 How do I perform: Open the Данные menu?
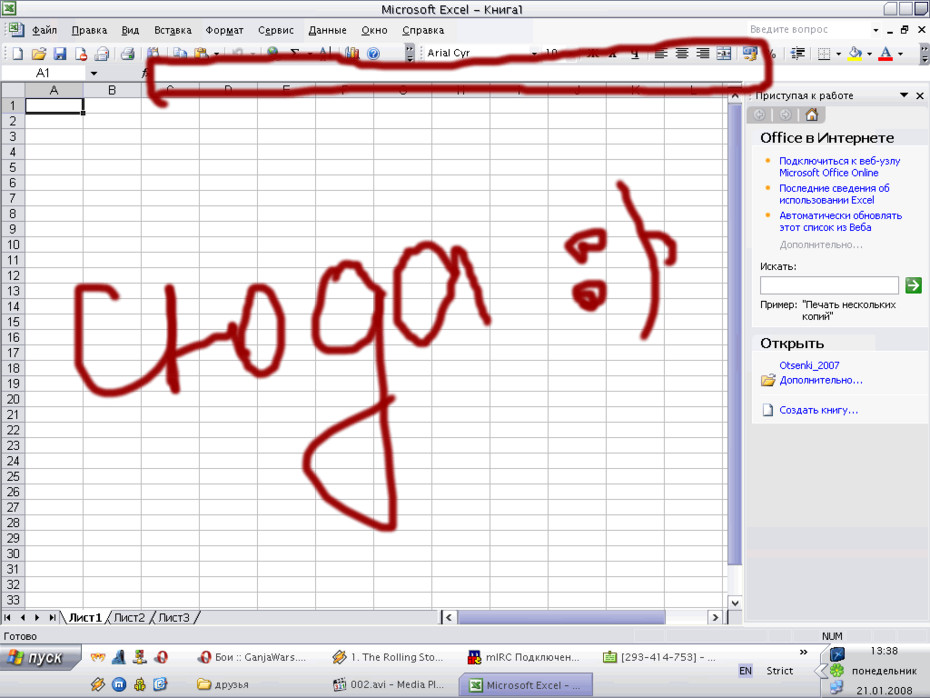click(327, 30)
